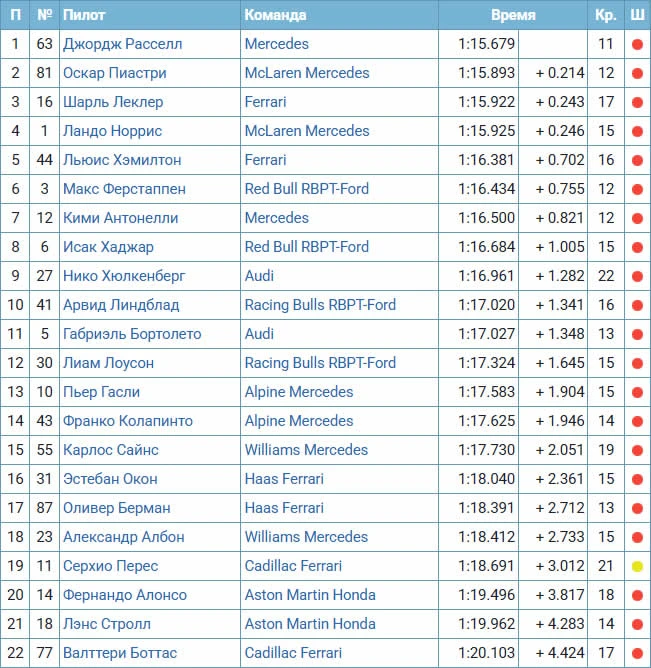The height and width of the screenshot is (668, 651).
Task: Click the yellow tyre dot for Sergio Perez
Action: pyautogui.click(x=637, y=566)
